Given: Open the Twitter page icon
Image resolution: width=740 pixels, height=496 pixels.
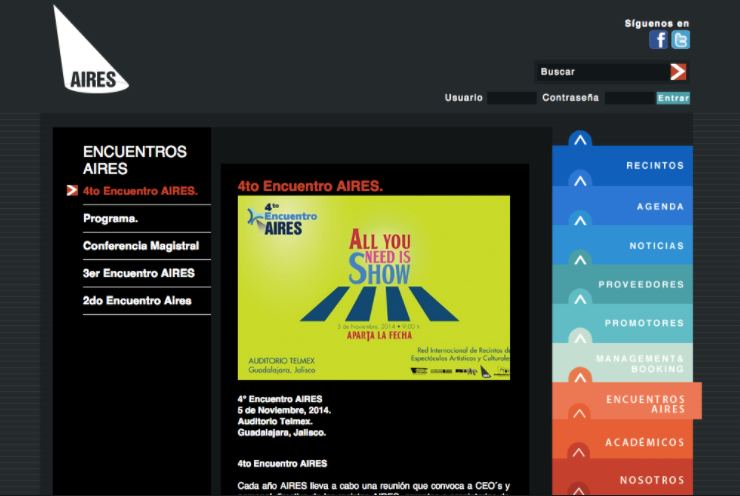Looking at the screenshot, I should pos(681,40).
